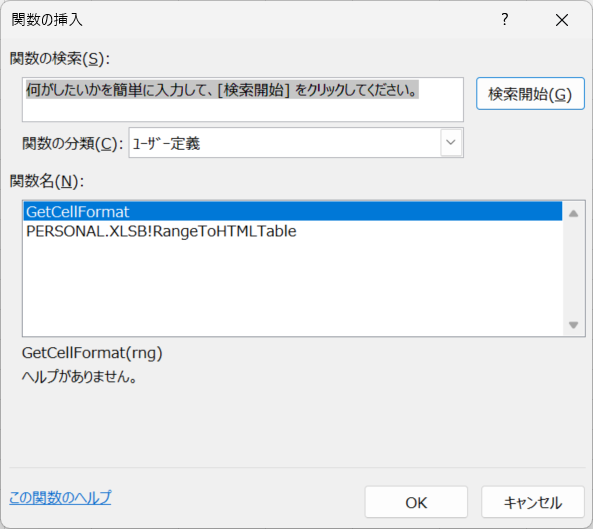593x529 pixels.
Task: Click the 関数の検索(S) label
Action: [60, 59]
